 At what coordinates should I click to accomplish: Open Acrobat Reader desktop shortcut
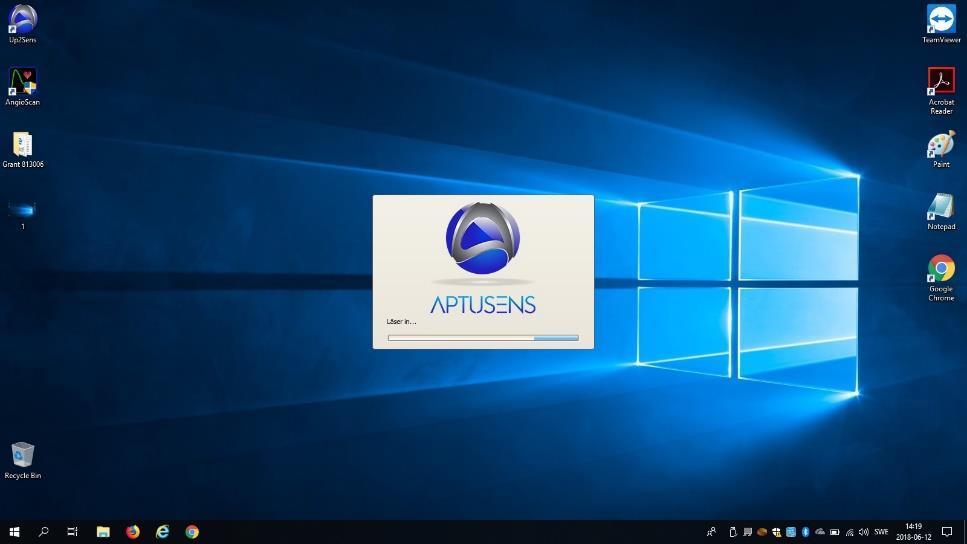941,91
